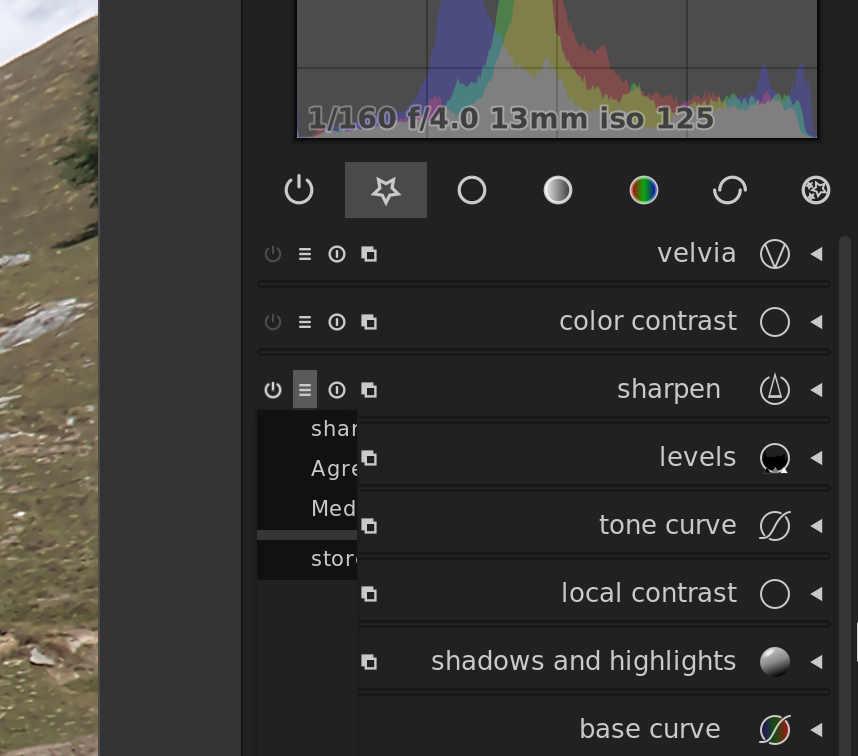This screenshot has height=756, width=858.
Task: Open the basic group circle tab
Action: (472, 190)
